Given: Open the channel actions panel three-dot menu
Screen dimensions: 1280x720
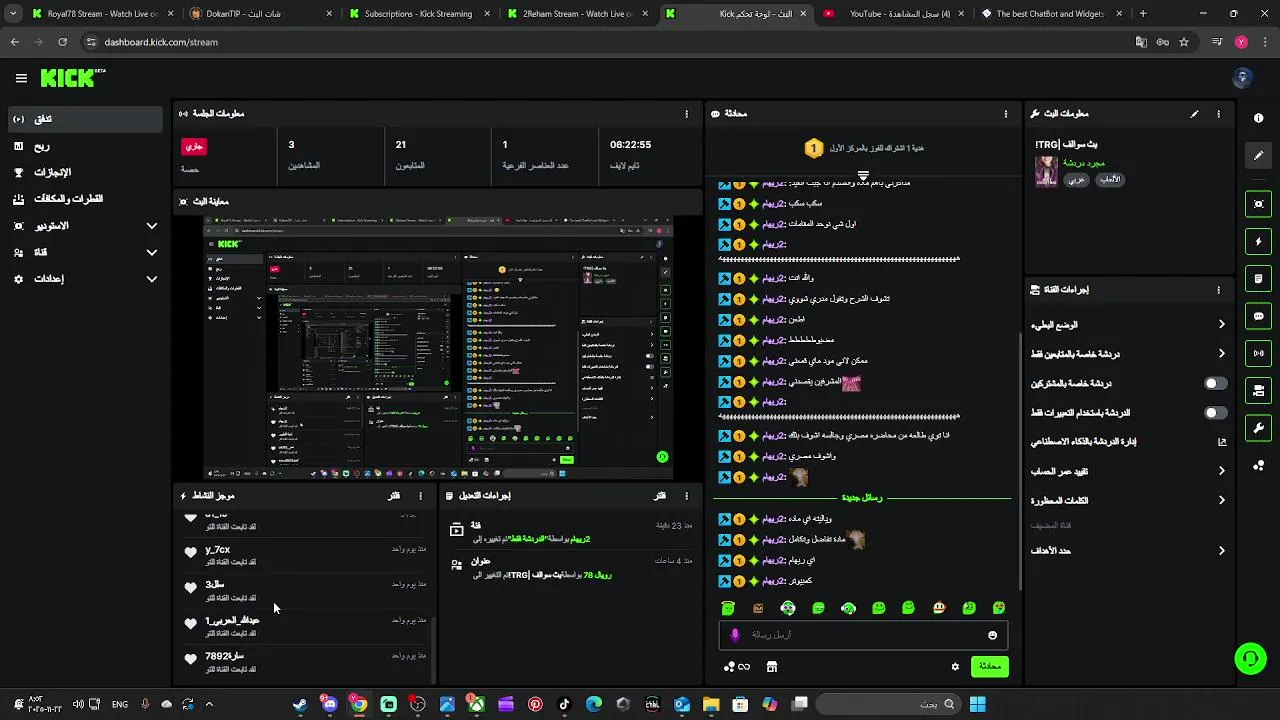Looking at the screenshot, I should [x=1218, y=290].
